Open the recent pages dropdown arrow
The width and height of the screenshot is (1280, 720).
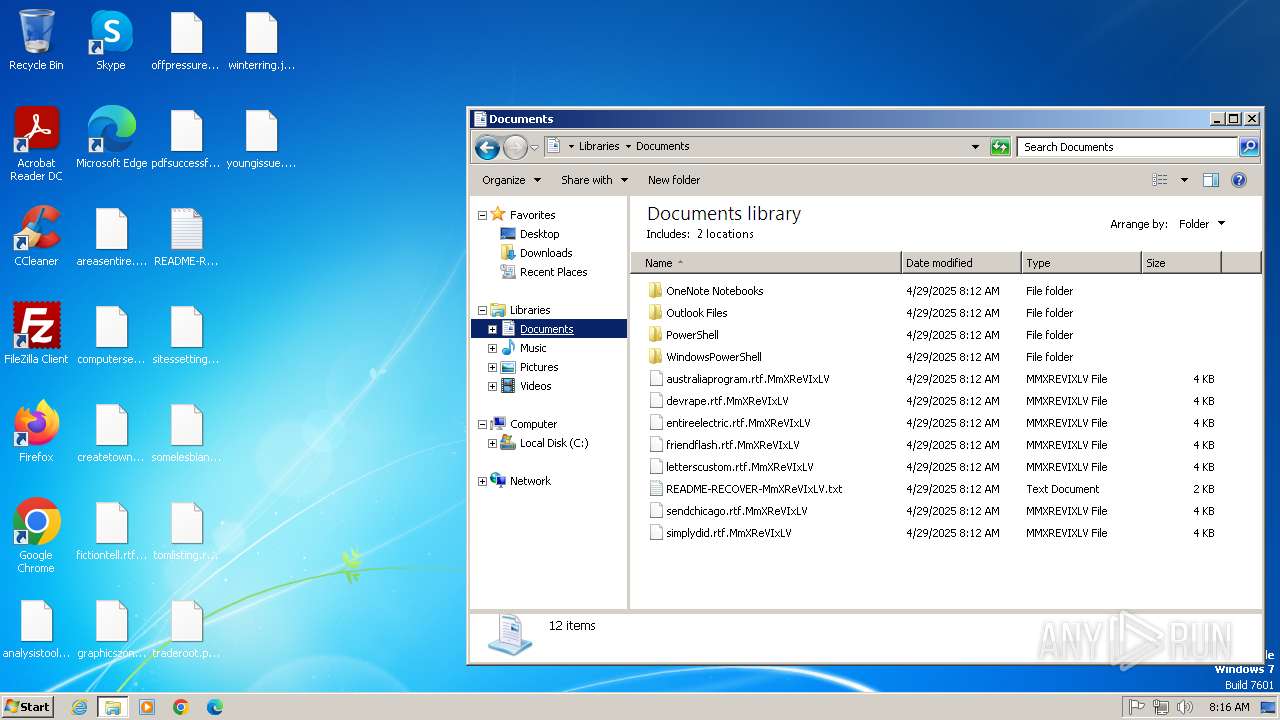coord(534,148)
